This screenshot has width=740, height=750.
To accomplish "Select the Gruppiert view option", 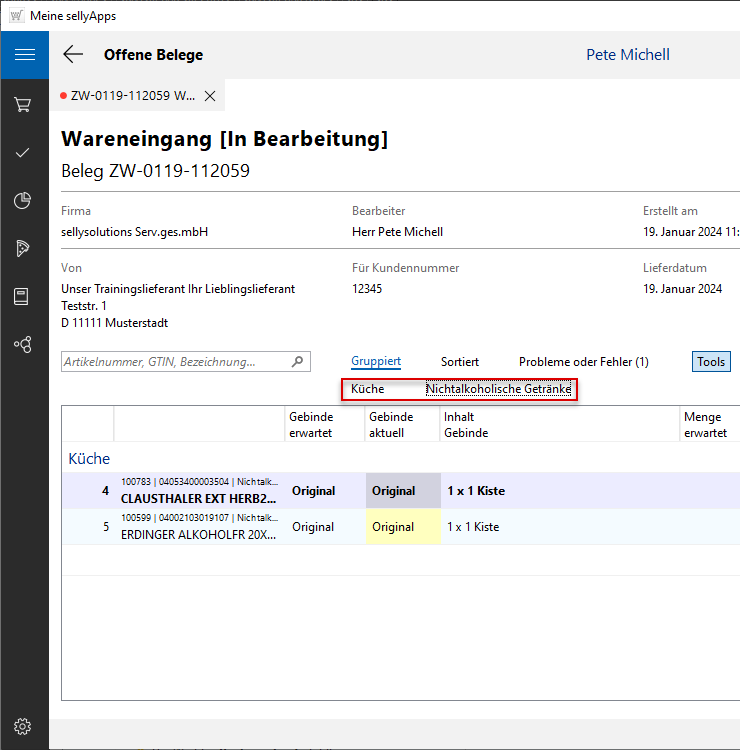I will click(x=376, y=362).
